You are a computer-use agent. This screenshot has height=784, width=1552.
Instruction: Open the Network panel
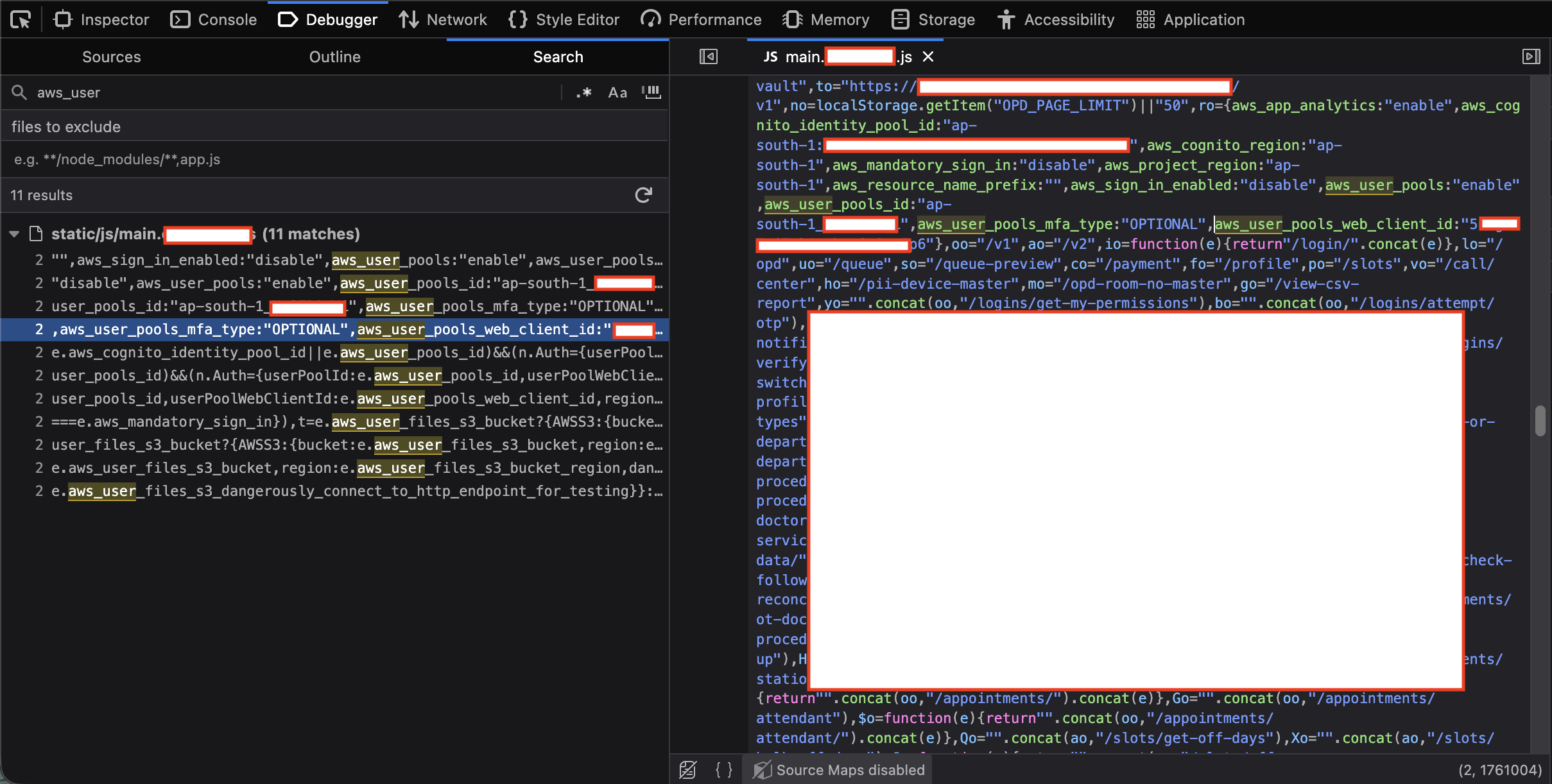443,20
